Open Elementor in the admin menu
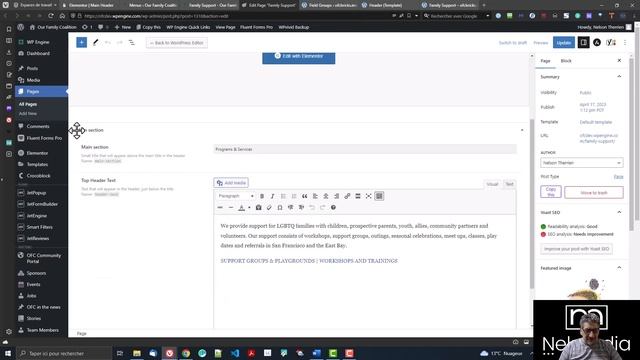 (37, 153)
